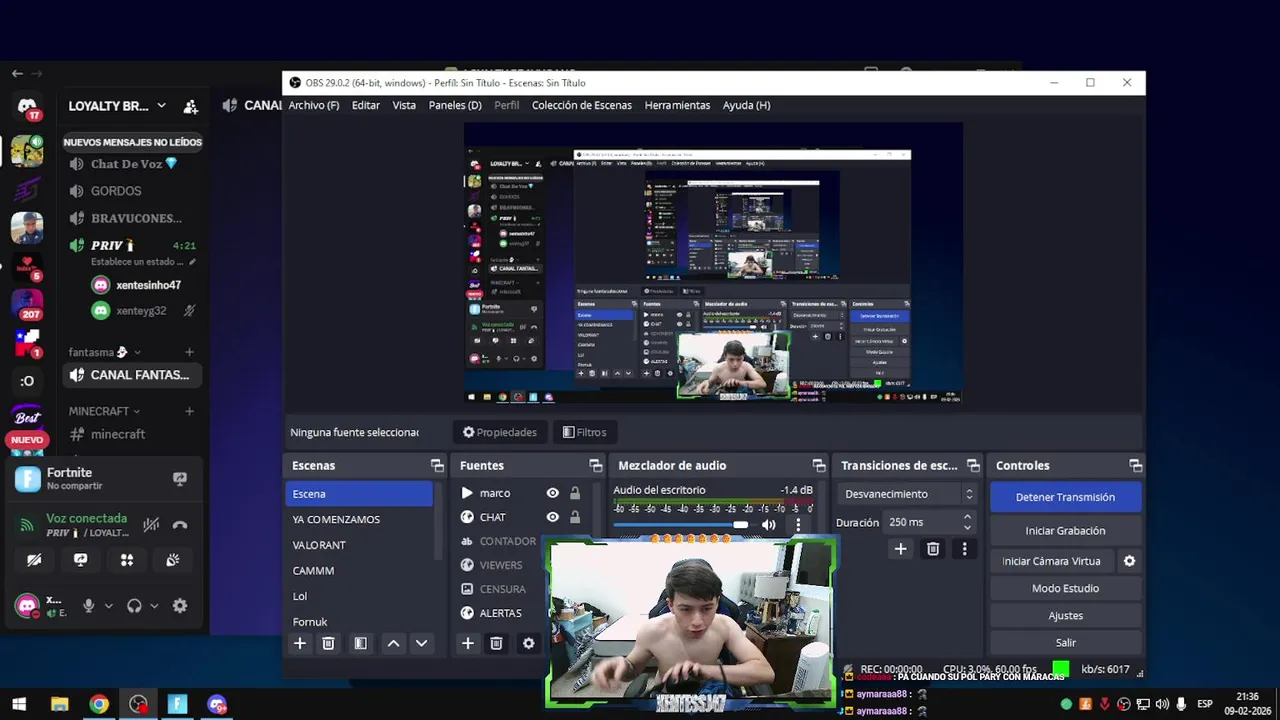Open the Herramientas menu
The width and height of the screenshot is (1280, 720).
(x=677, y=105)
